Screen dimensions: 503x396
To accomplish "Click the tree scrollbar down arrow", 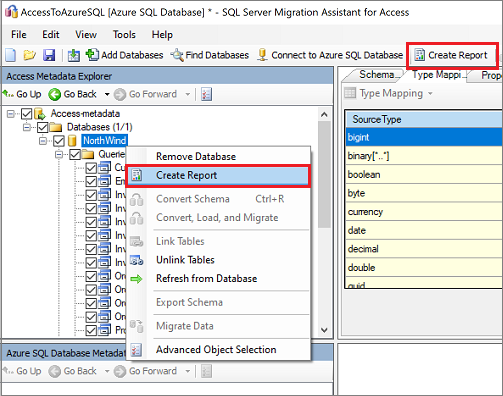I will point(324,330).
